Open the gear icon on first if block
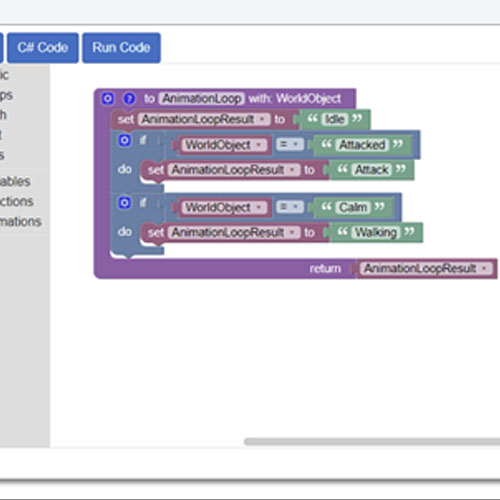 [124, 140]
